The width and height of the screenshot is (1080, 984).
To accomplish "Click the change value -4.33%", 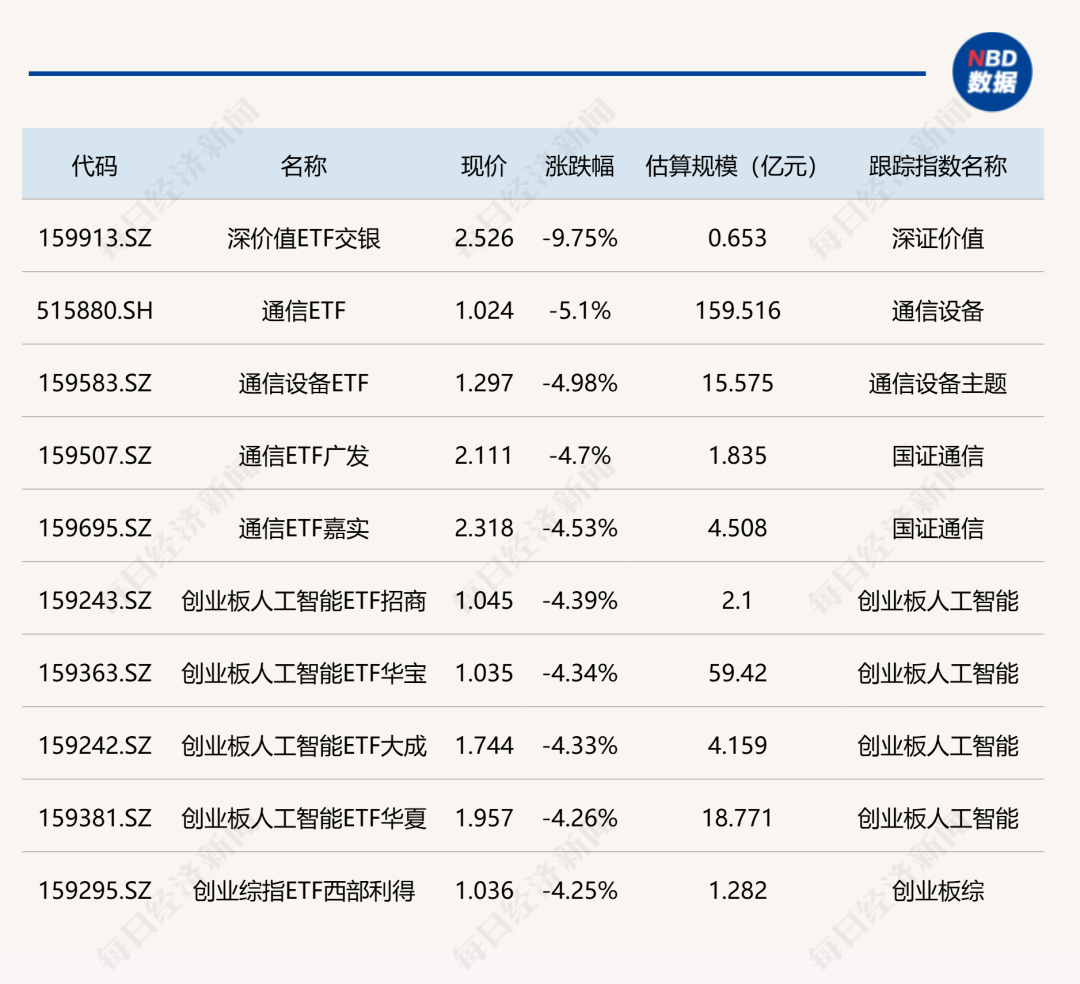I will coord(579,746).
